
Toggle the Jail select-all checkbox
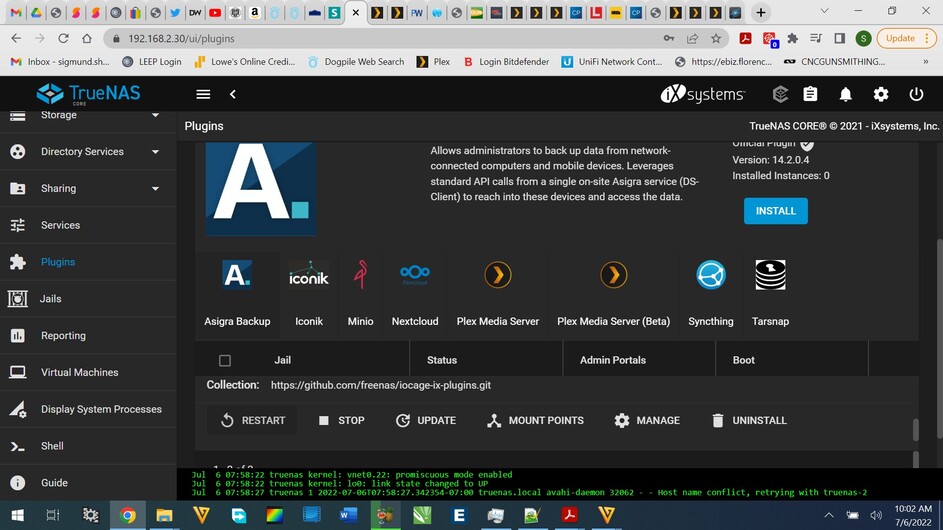pyautogui.click(x=225, y=360)
